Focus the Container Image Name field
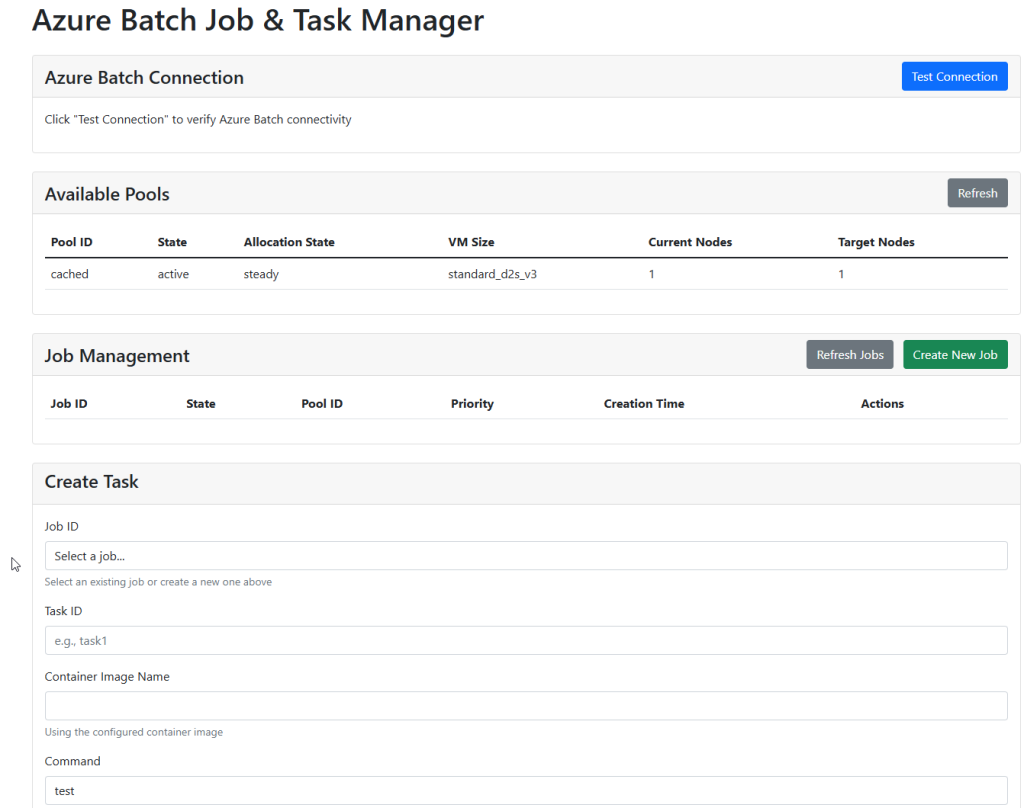Viewport: 1024px width, 808px height. (526, 706)
